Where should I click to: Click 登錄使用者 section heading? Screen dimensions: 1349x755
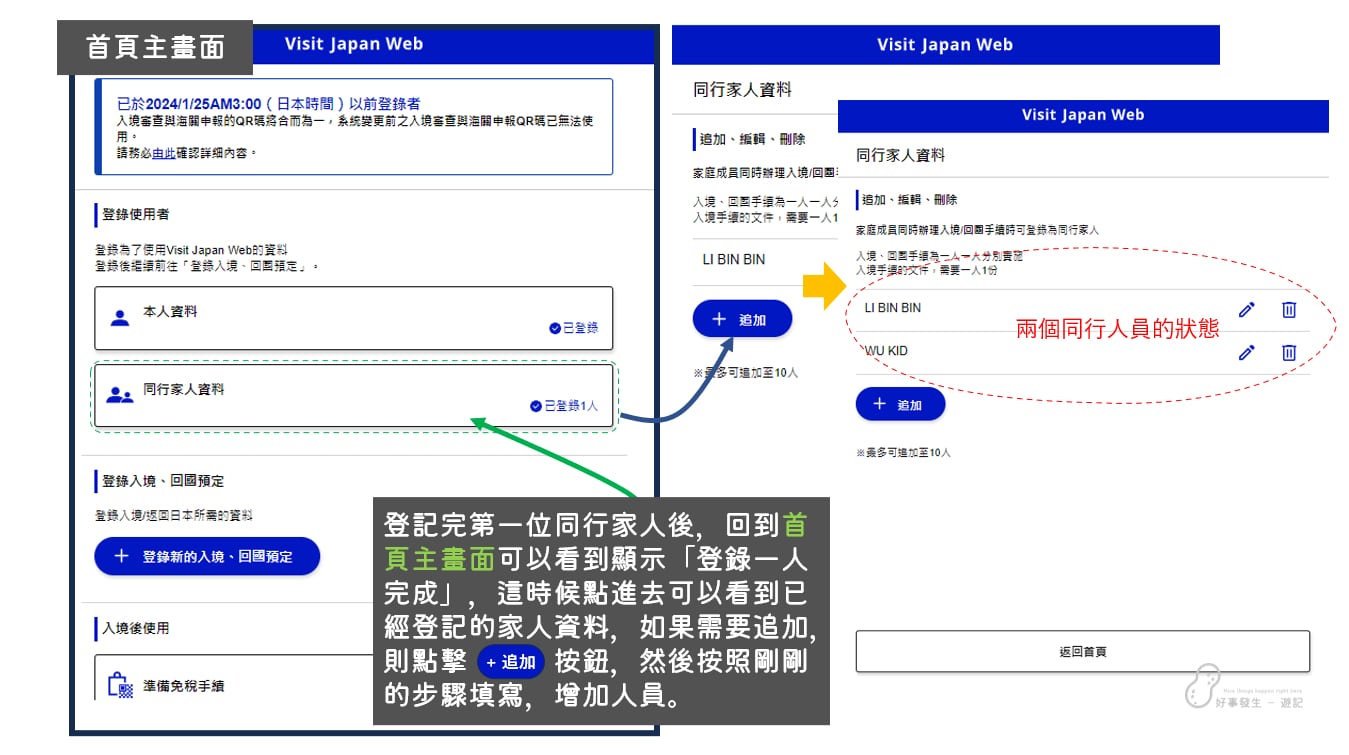(x=136, y=214)
